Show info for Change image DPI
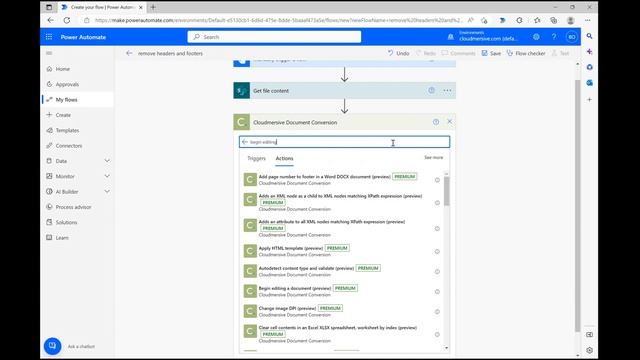 click(x=437, y=311)
